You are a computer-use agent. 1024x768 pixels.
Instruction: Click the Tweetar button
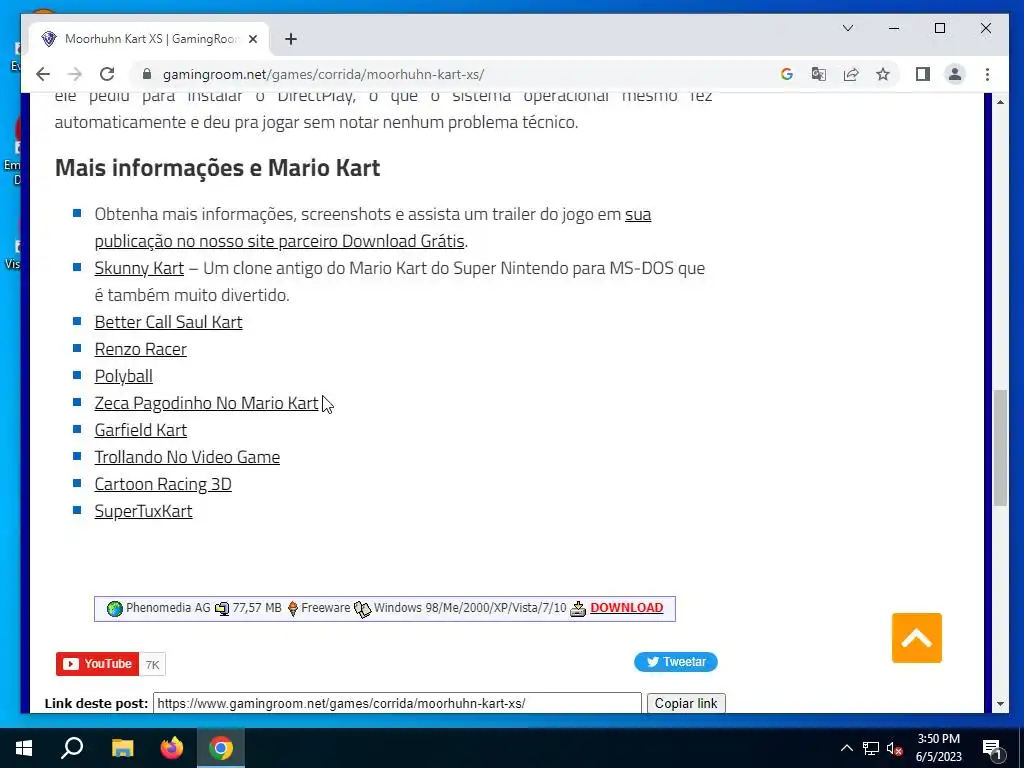coord(675,662)
